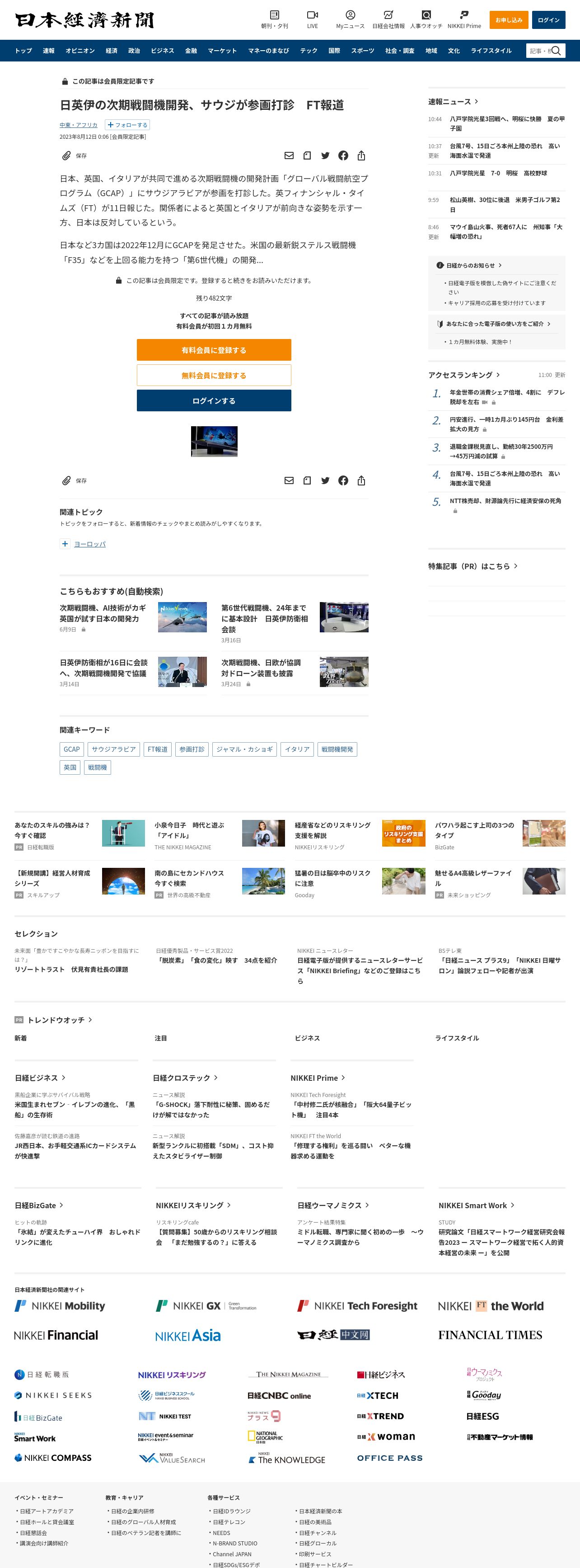
Task: Click the header ログイン button
Action: click(x=548, y=20)
